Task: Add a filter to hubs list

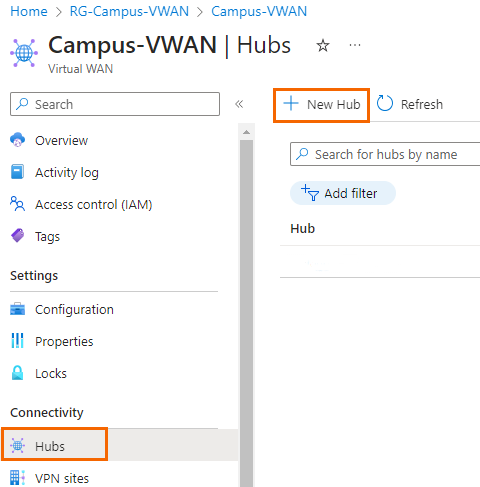Action: (343, 193)
